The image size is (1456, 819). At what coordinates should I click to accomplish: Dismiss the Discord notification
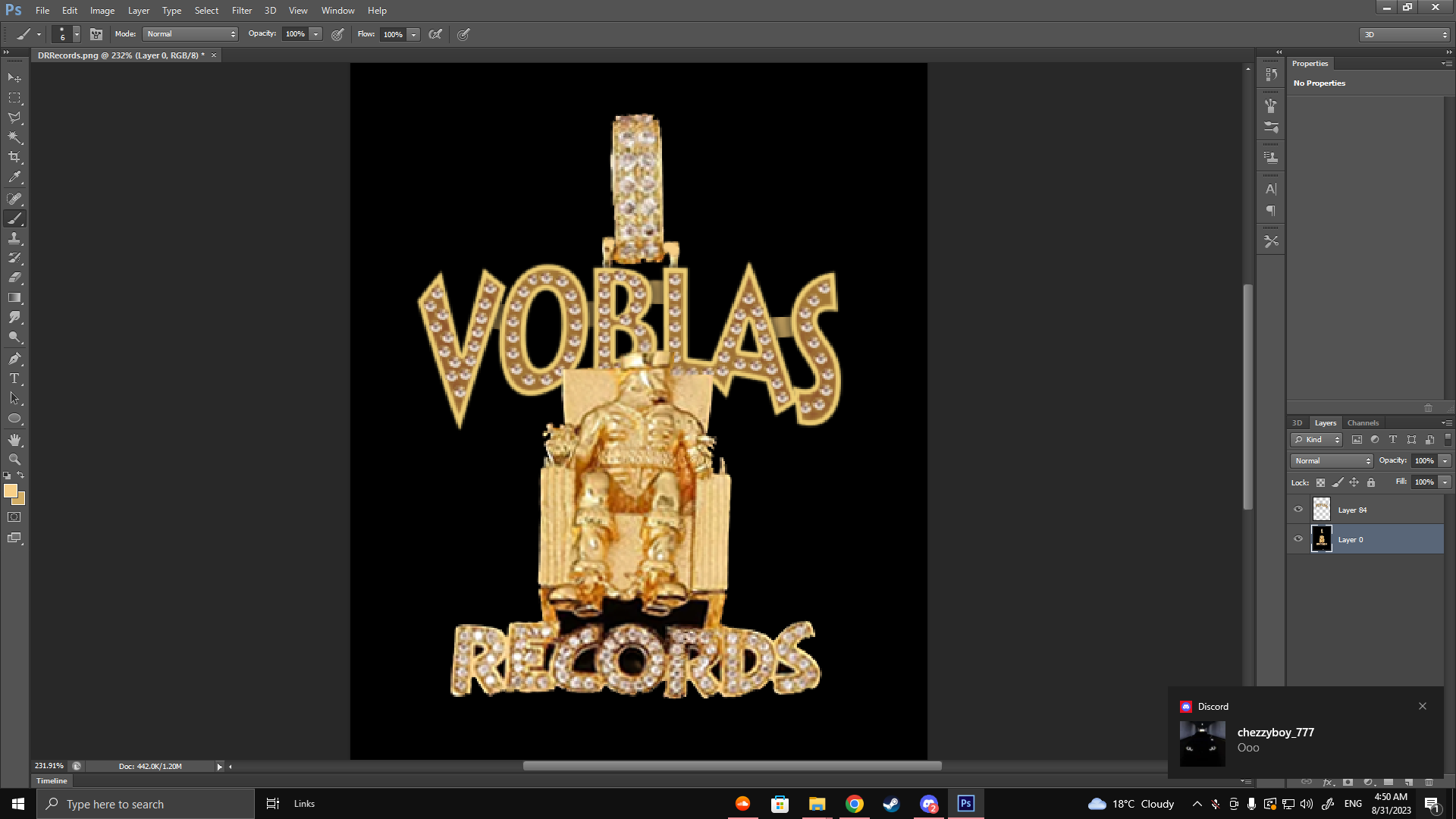tap(1423, 706)
